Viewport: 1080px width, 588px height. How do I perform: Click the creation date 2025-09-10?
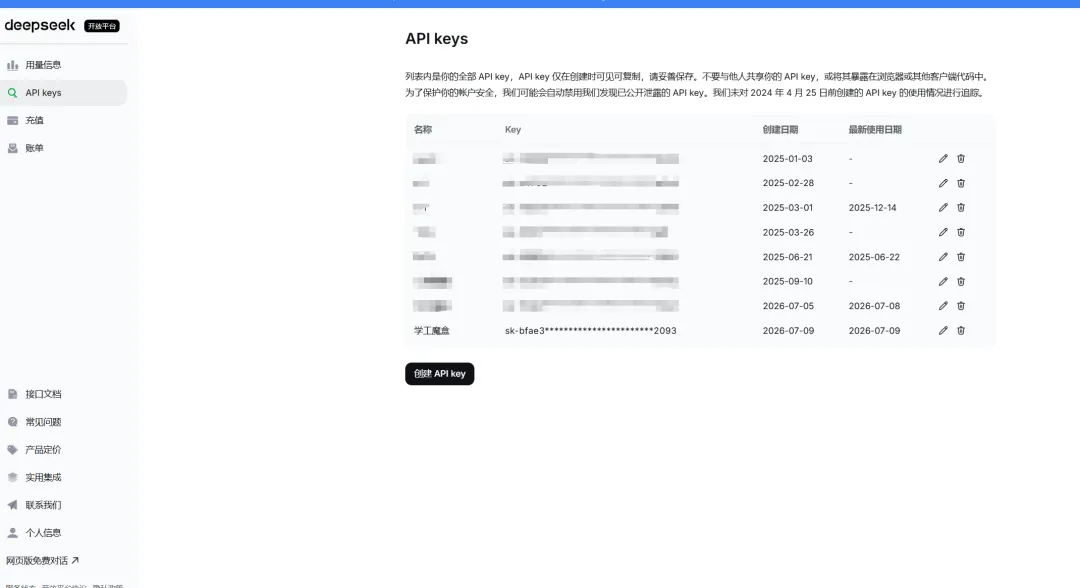tap(787, 282)
